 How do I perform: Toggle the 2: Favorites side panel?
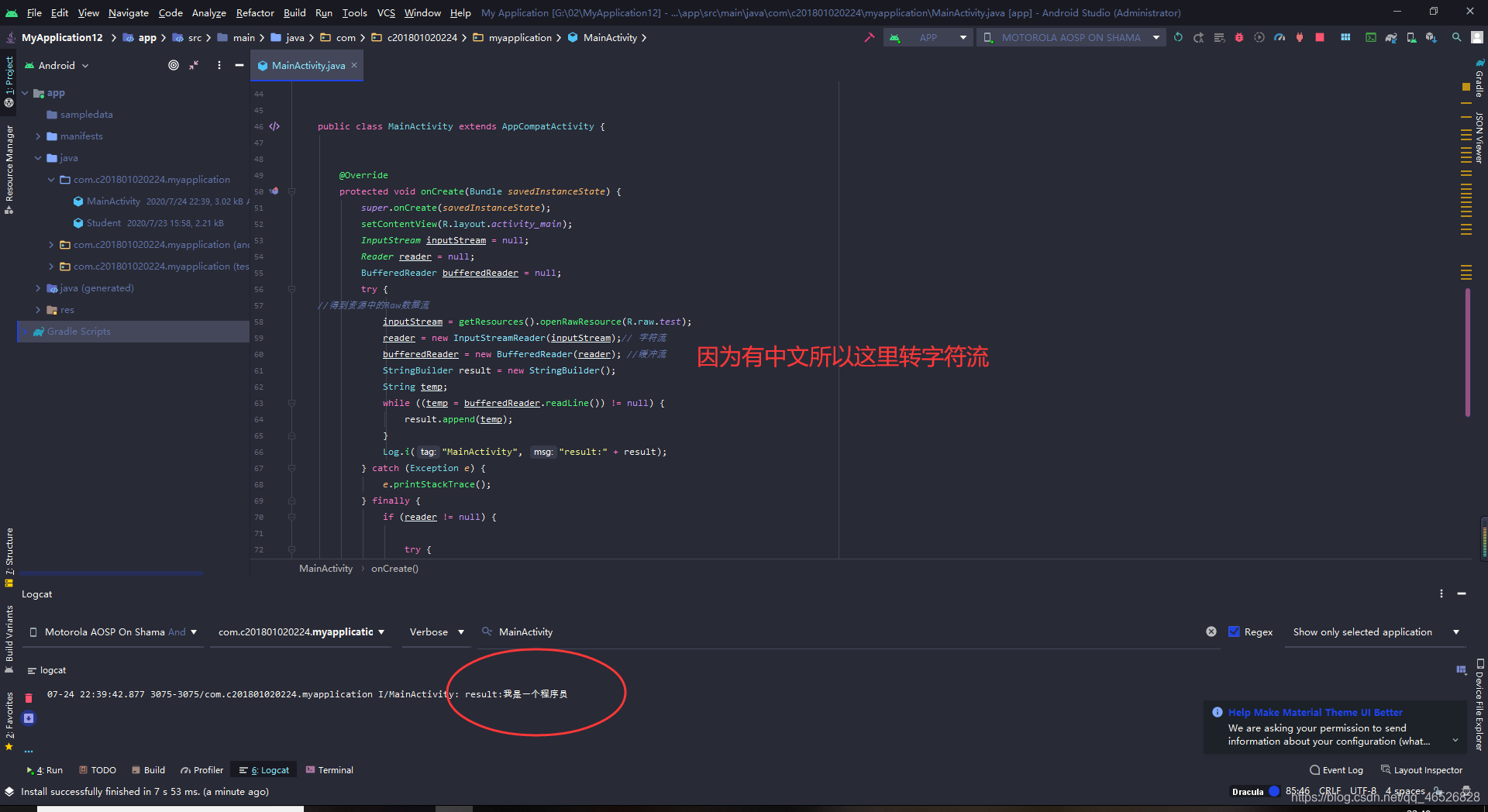pyautogui.click(x=9, y=721)
